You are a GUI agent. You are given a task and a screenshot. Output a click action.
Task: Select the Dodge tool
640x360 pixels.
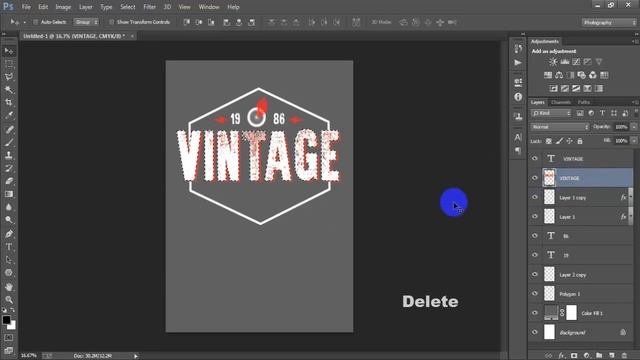click(x=9, y=220)
